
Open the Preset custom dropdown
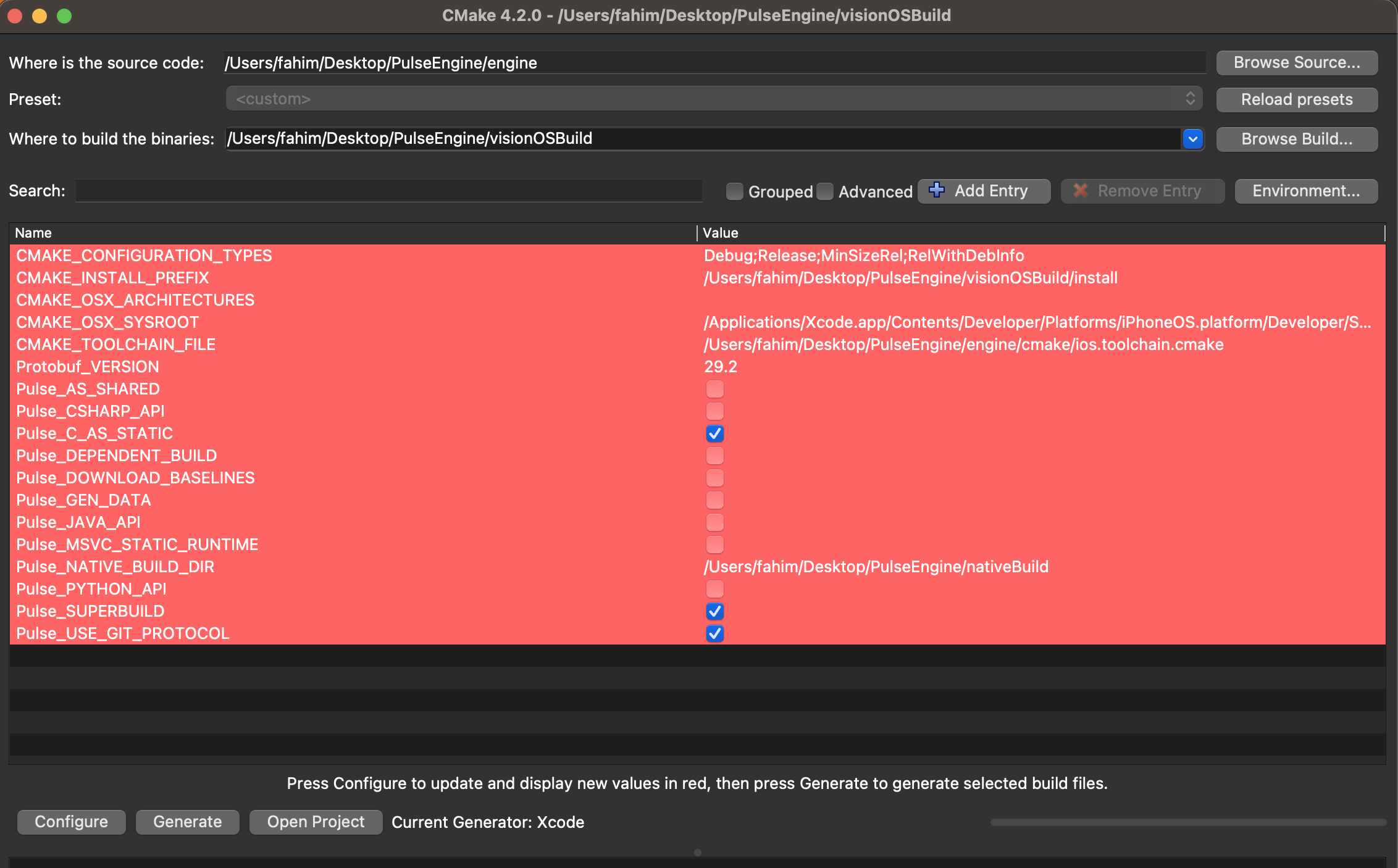[713, 99]
